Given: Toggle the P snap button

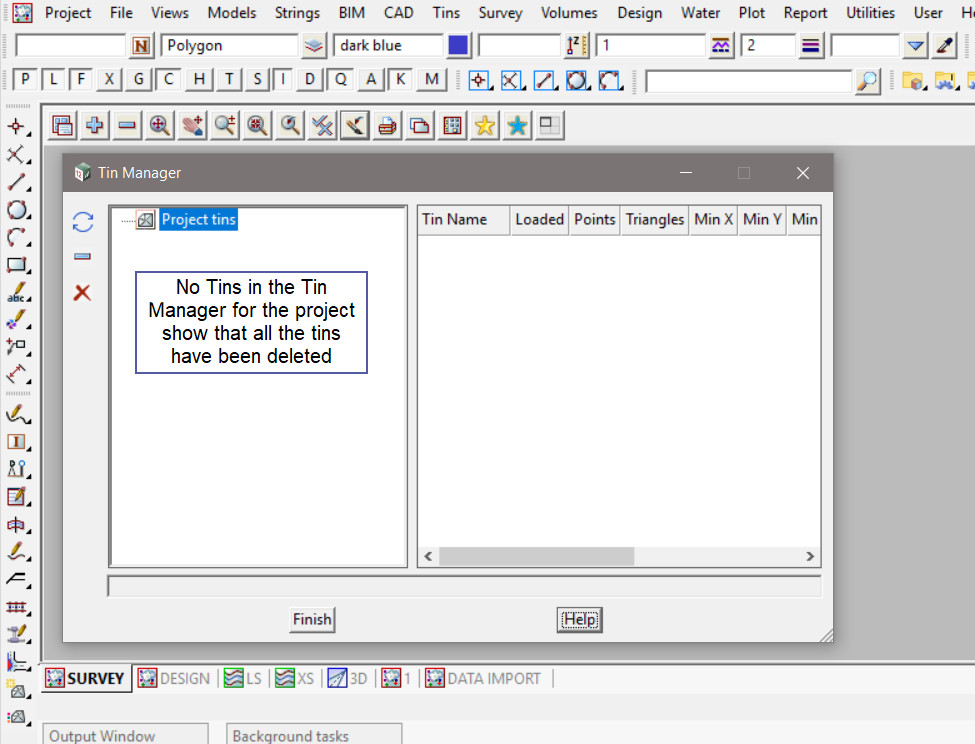Looking at the screenshot, I should point(25,80).
